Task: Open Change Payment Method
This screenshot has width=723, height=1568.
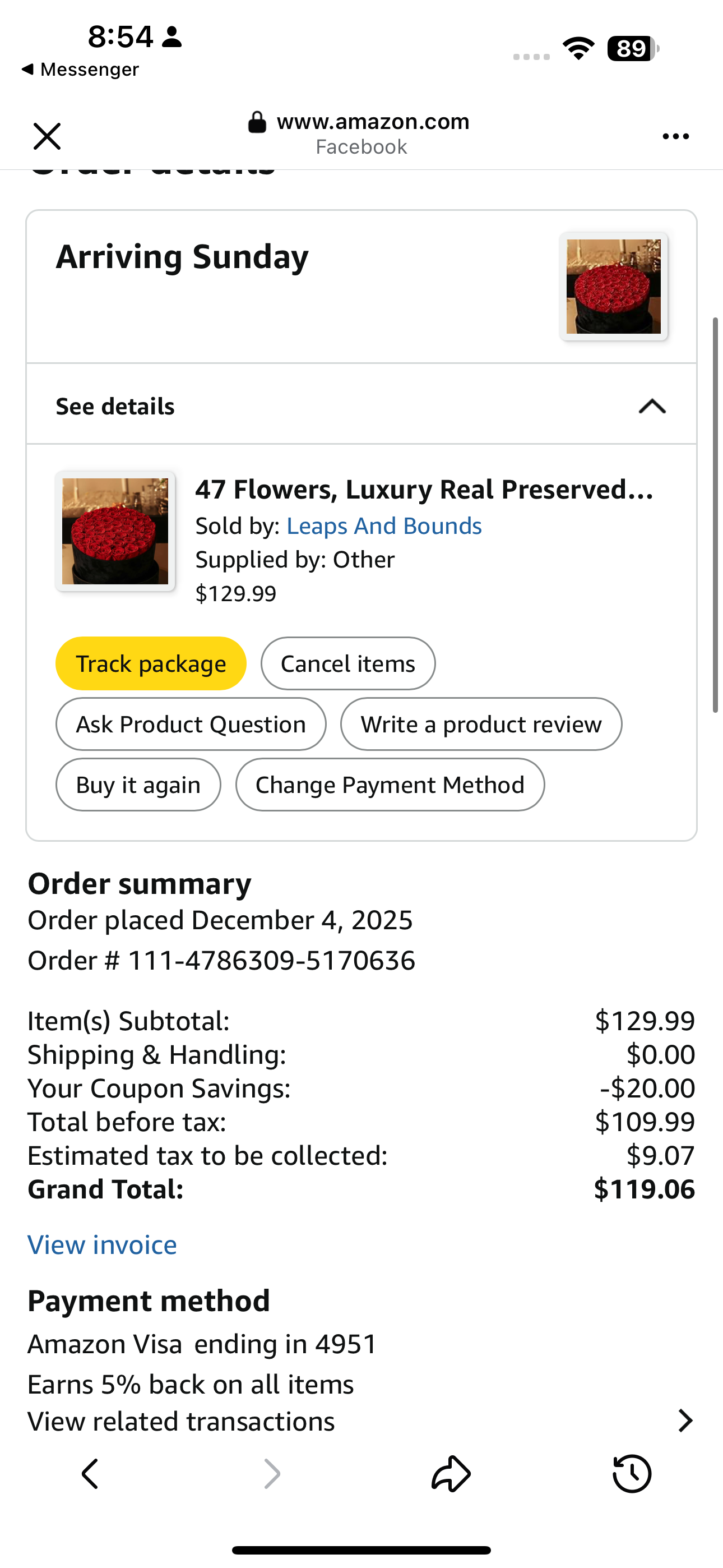Action: 390,785
